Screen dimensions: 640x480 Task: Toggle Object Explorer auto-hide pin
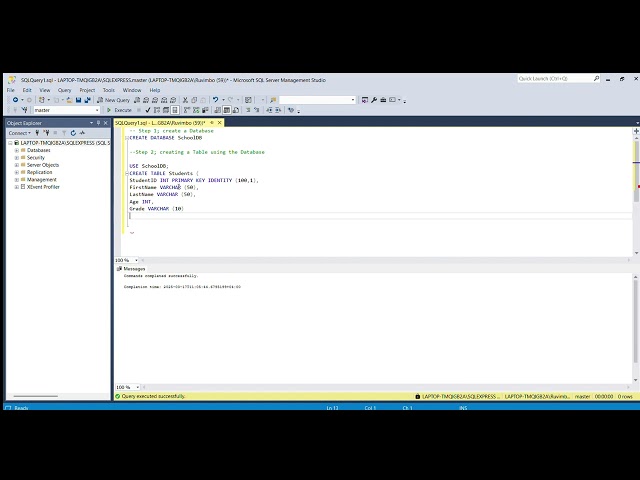point(98,123)
